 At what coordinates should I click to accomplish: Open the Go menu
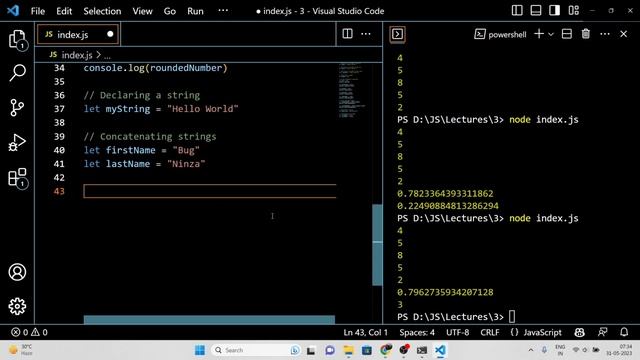coord(169,11)
